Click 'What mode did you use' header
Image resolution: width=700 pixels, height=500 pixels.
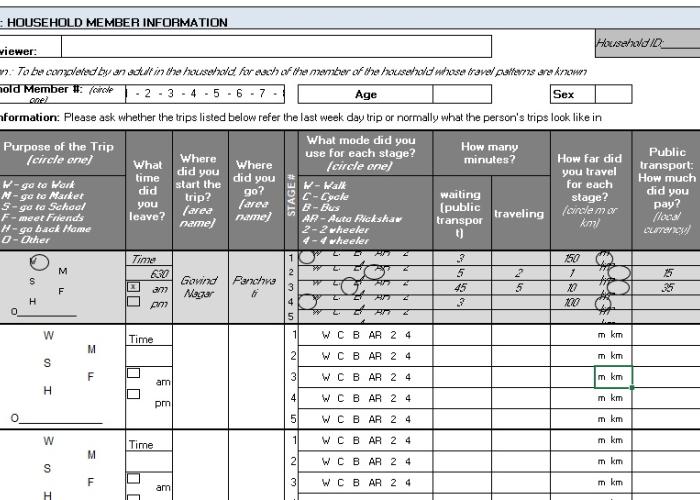[x=365, y=153]
